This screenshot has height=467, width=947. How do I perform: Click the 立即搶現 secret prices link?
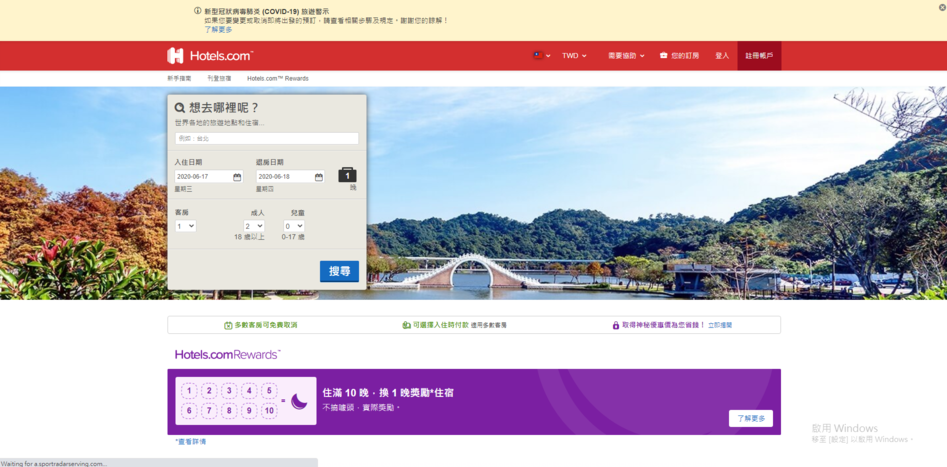pos(720,325)
